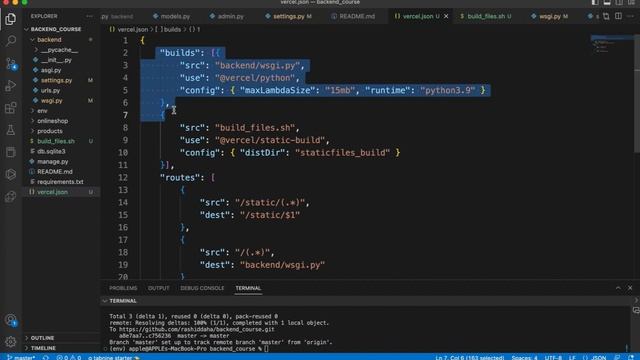Click synchronize changes icon in status bar

point(46,357)
